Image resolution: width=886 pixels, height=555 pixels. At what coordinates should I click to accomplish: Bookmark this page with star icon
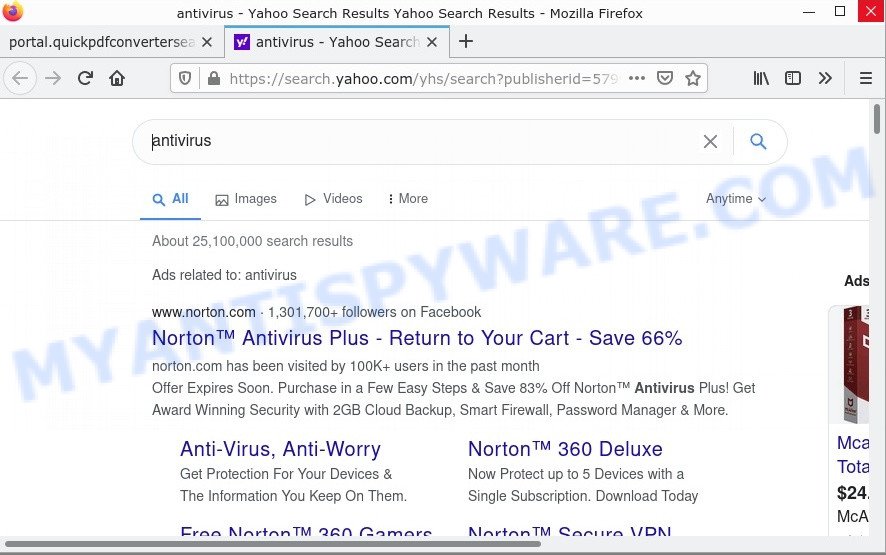[693, 78]
